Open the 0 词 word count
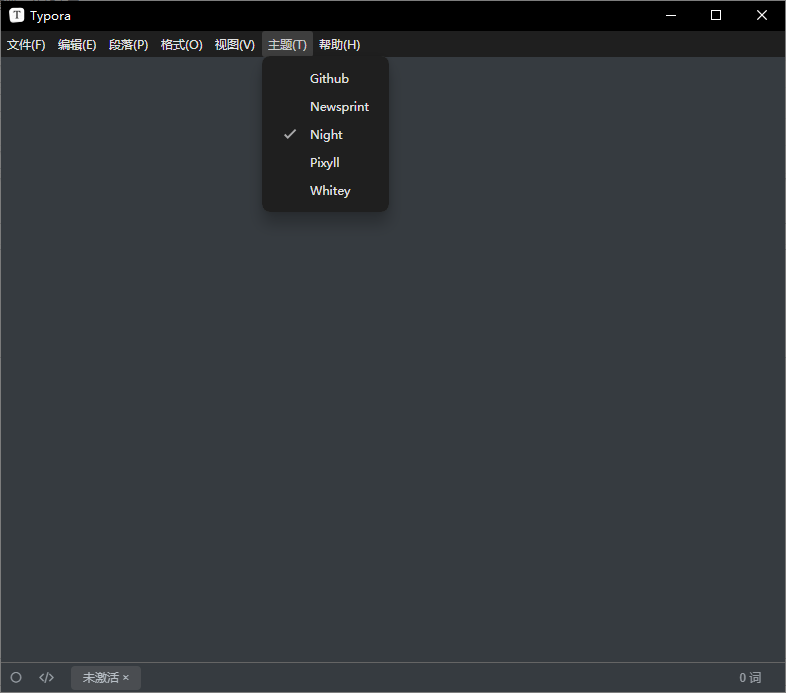 tap(750, 678)
